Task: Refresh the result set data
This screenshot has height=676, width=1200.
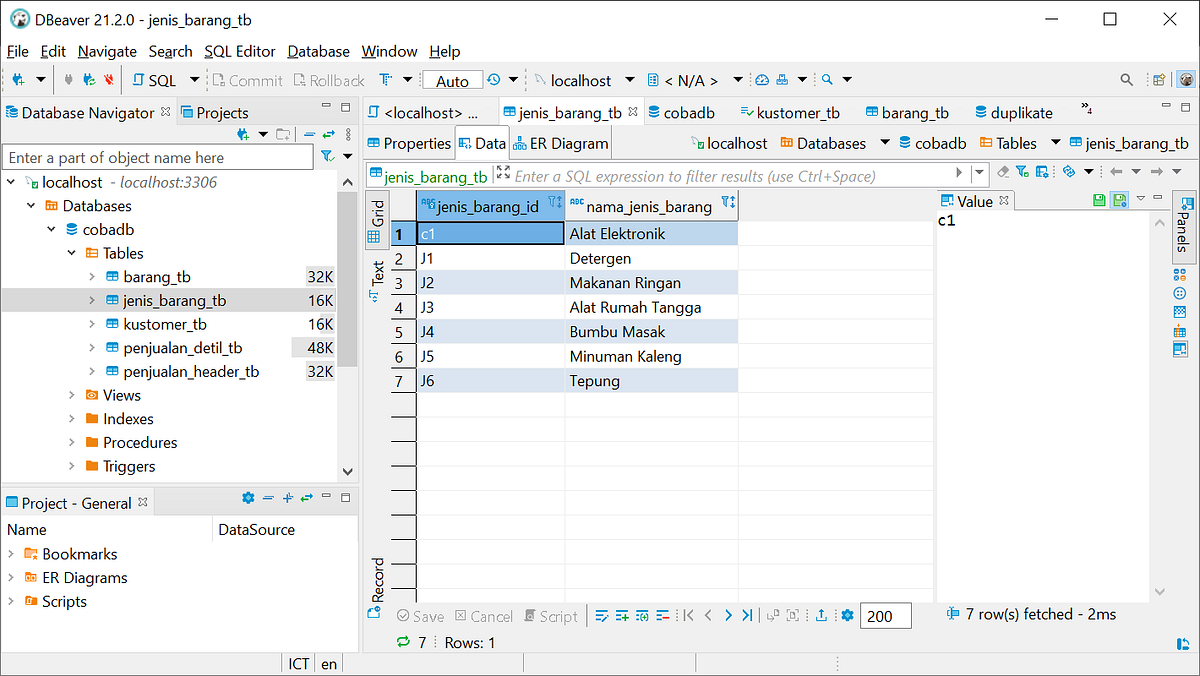Action: point(403,642)
